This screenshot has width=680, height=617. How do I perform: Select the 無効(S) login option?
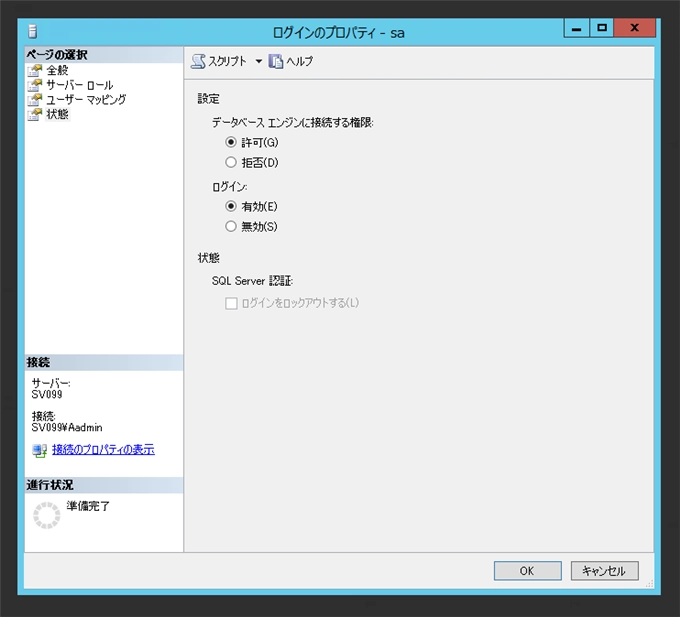[231, 226]
